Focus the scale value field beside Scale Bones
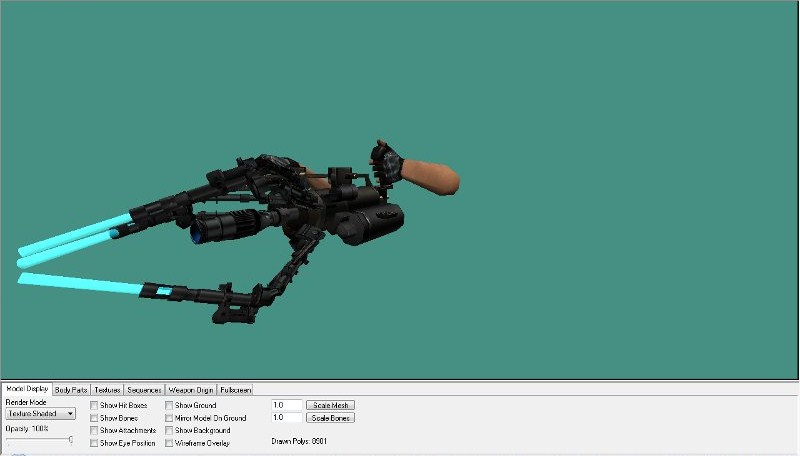 tap(286, 418)
